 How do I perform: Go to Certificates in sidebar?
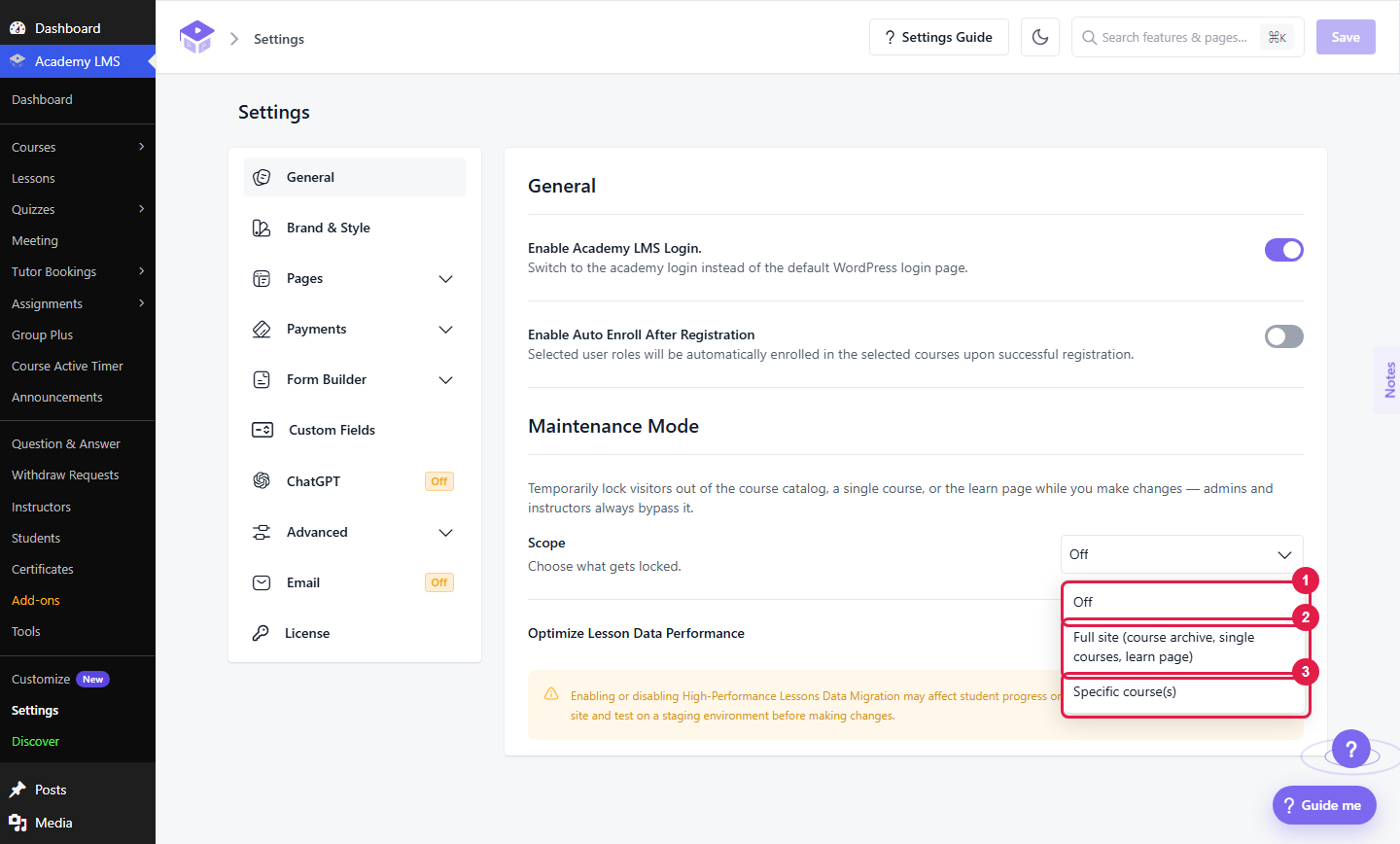[43, 570]
